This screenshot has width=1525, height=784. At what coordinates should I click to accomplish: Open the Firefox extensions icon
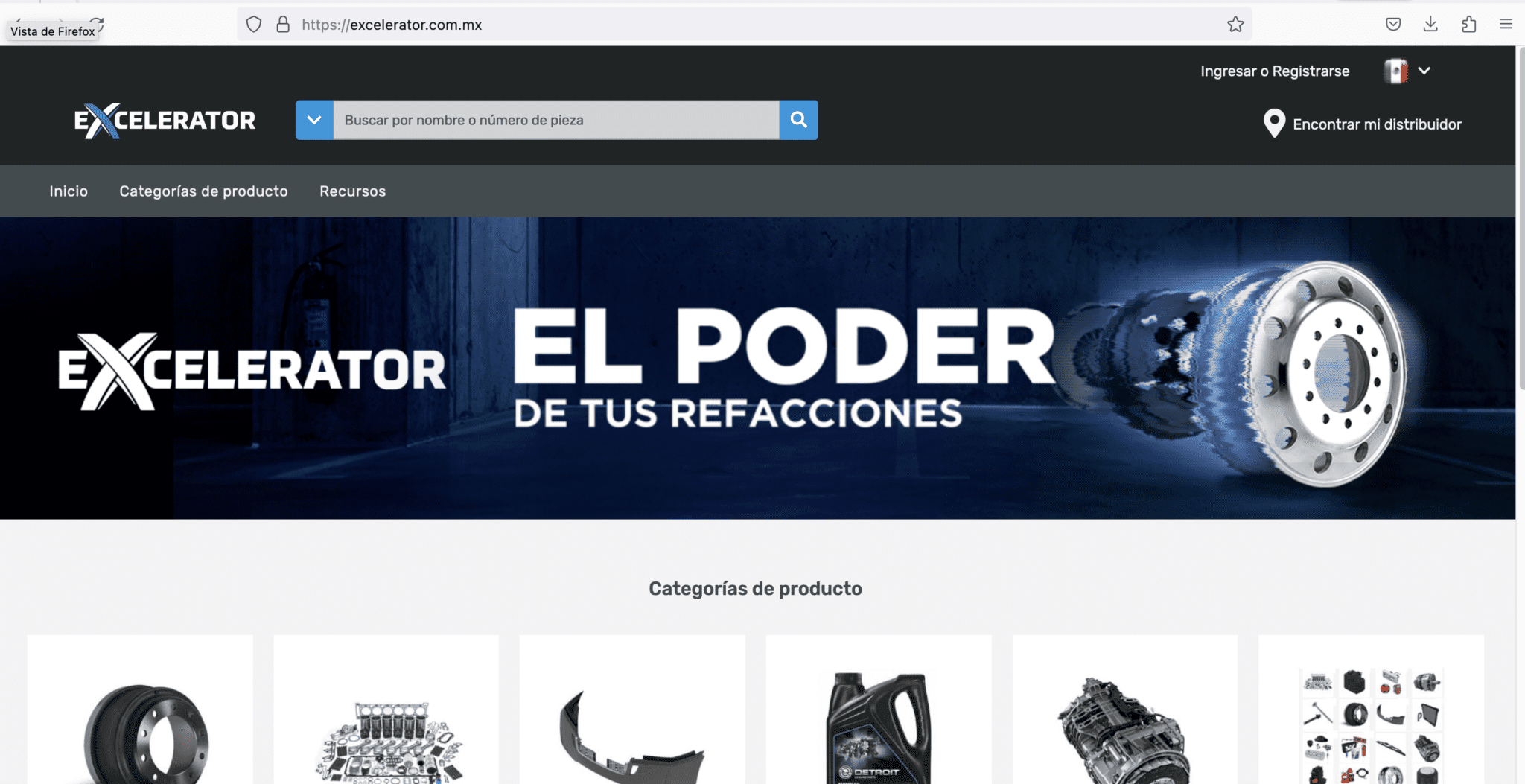tap(1468, 25)
